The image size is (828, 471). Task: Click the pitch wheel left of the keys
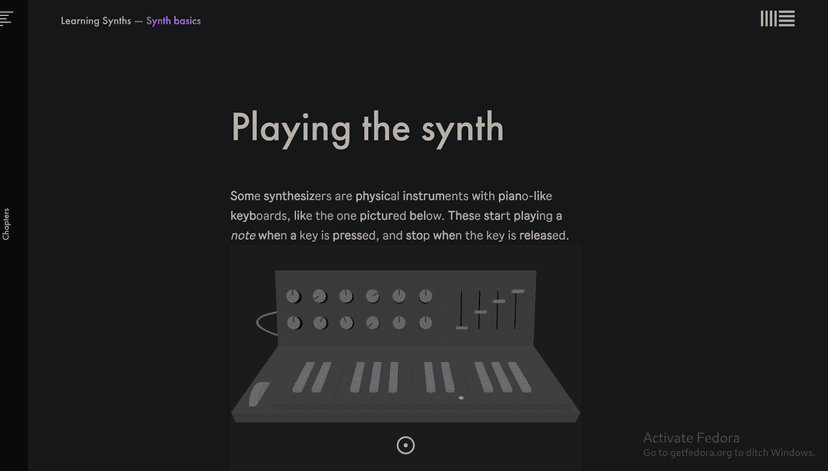tap(258, 394)
